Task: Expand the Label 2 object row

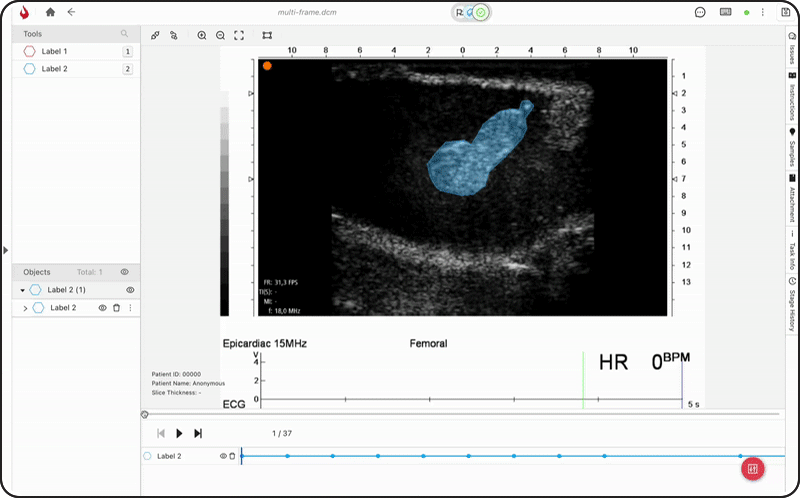Action: [25, 308]
